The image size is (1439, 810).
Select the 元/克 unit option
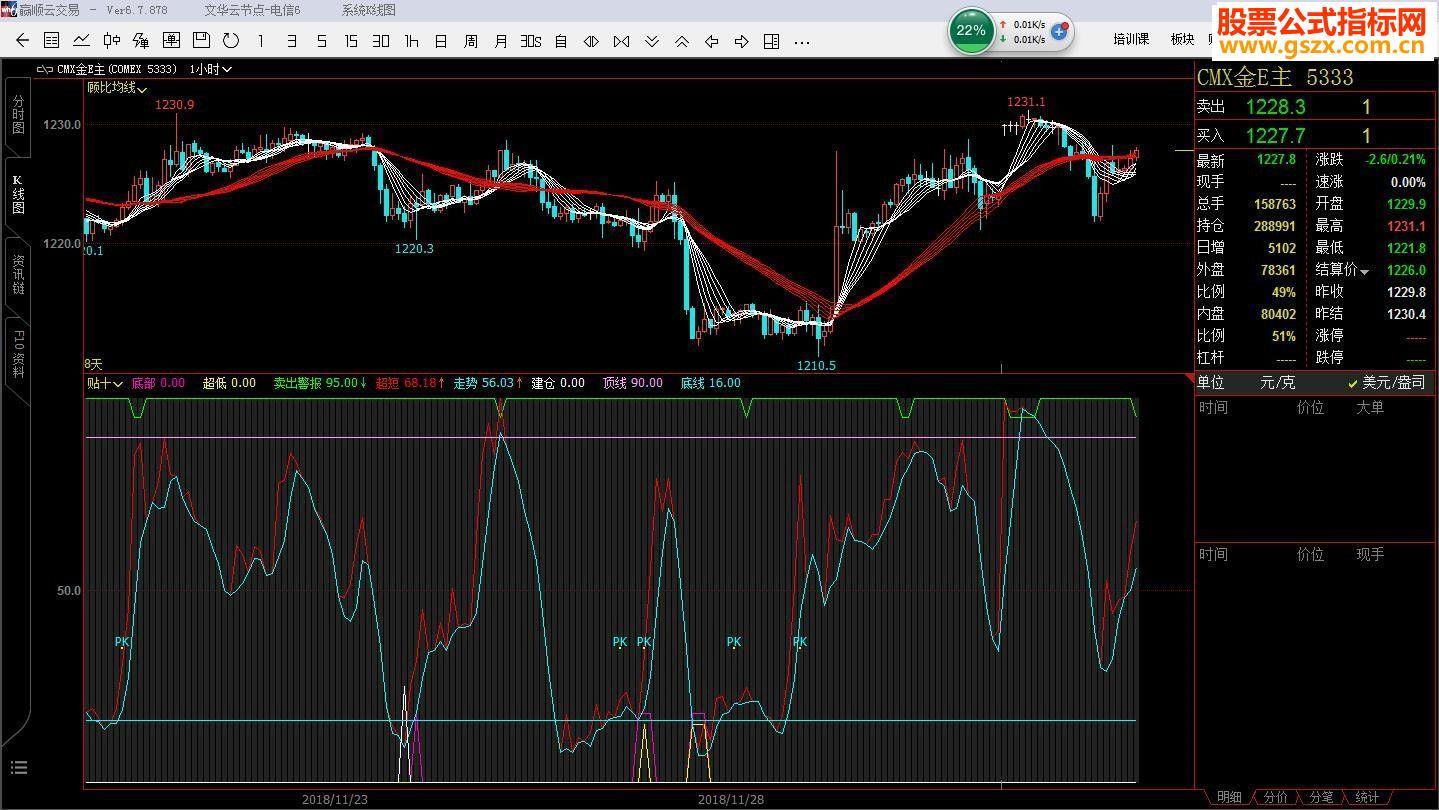pos(1276,383)
